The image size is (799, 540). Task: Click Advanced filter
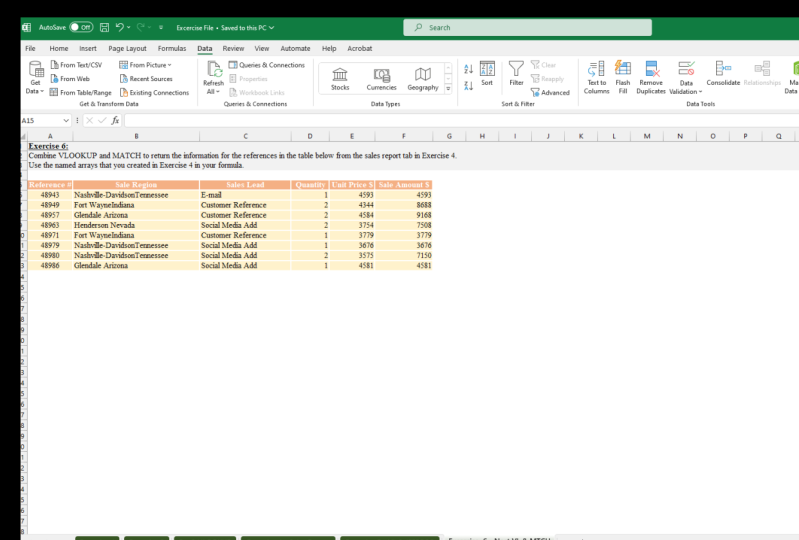(550, 92)
